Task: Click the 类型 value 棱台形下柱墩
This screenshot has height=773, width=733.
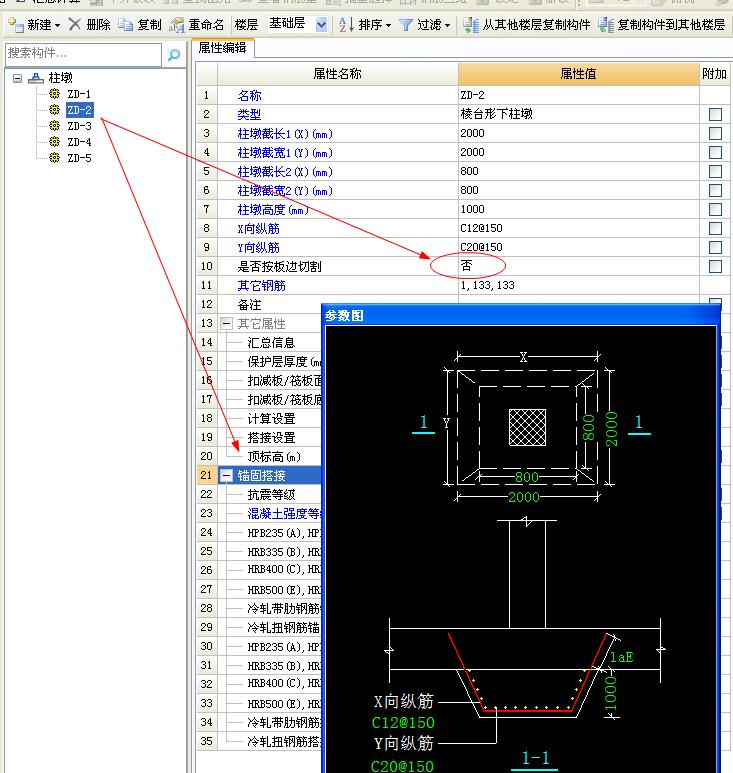Action: pyautogui.click(x=578, y=114)
